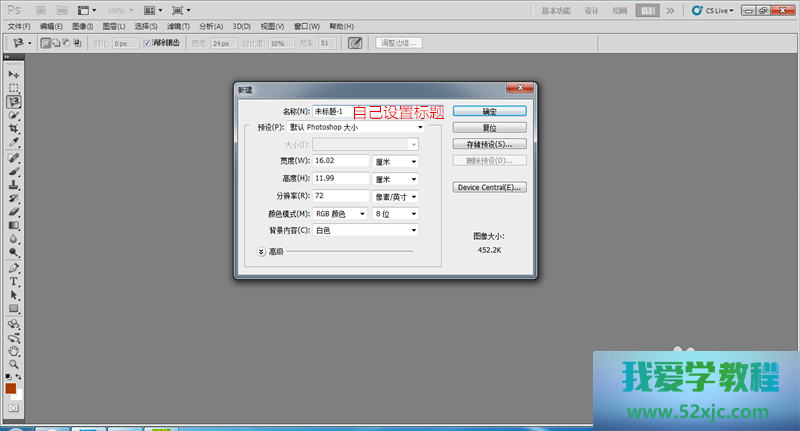
Task: Select the Crop tool
Action: pos(14,129)
